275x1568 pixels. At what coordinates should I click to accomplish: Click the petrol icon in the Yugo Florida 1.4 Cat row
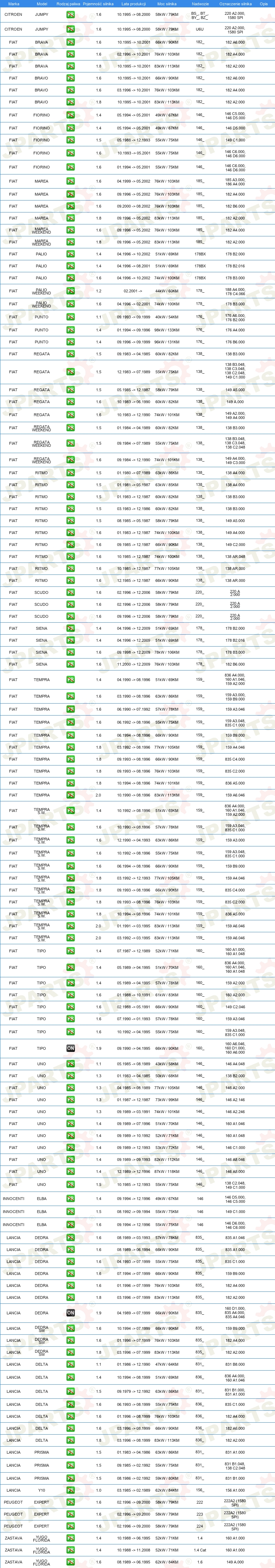[x=71, y=1550]
